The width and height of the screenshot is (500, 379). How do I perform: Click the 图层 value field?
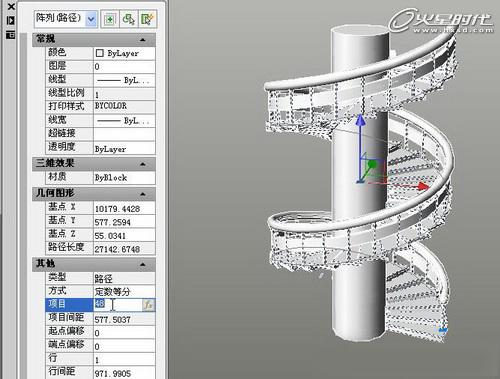[124, 67]
